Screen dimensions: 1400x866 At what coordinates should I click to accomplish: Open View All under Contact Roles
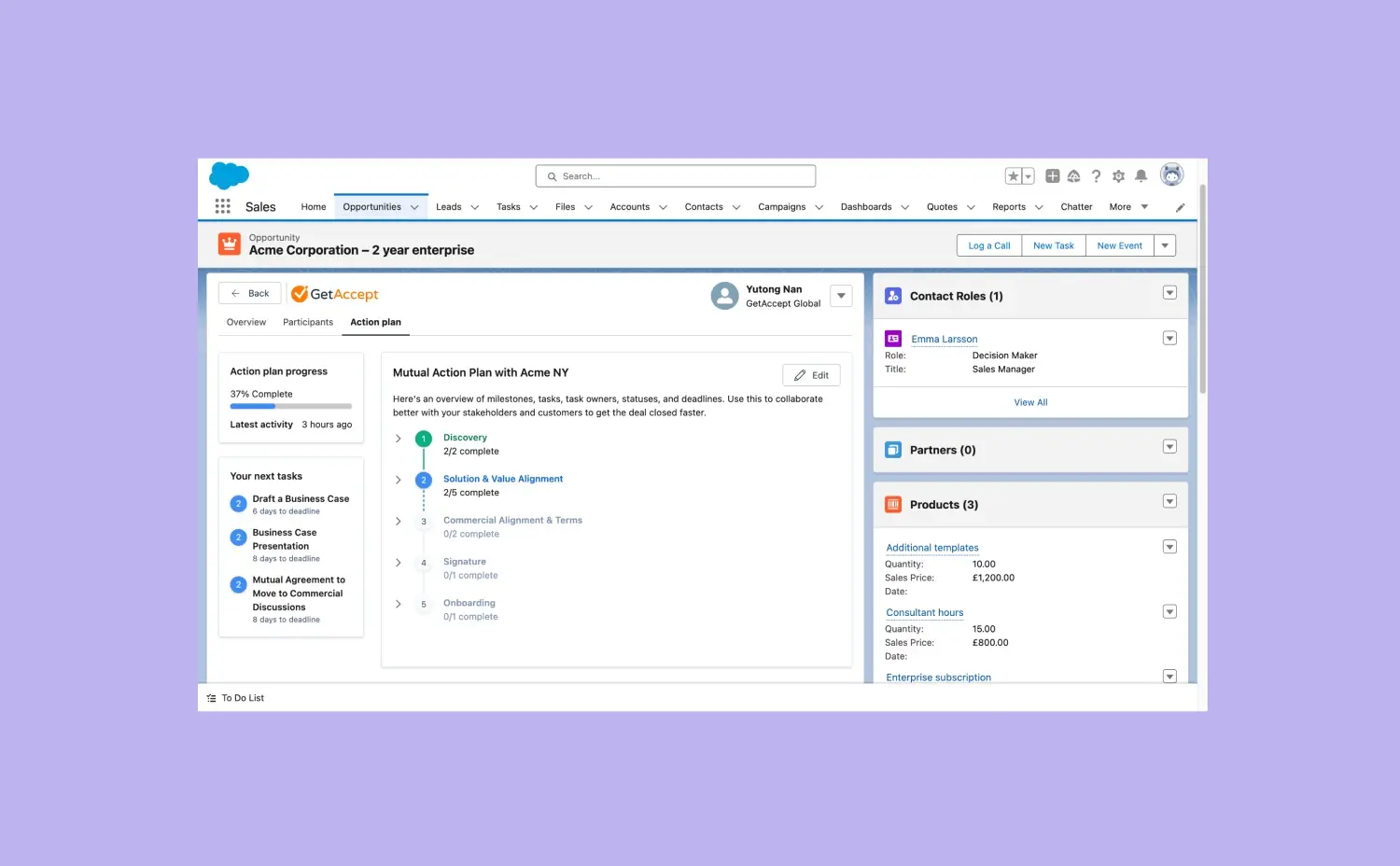click(x=1029, y=401)
